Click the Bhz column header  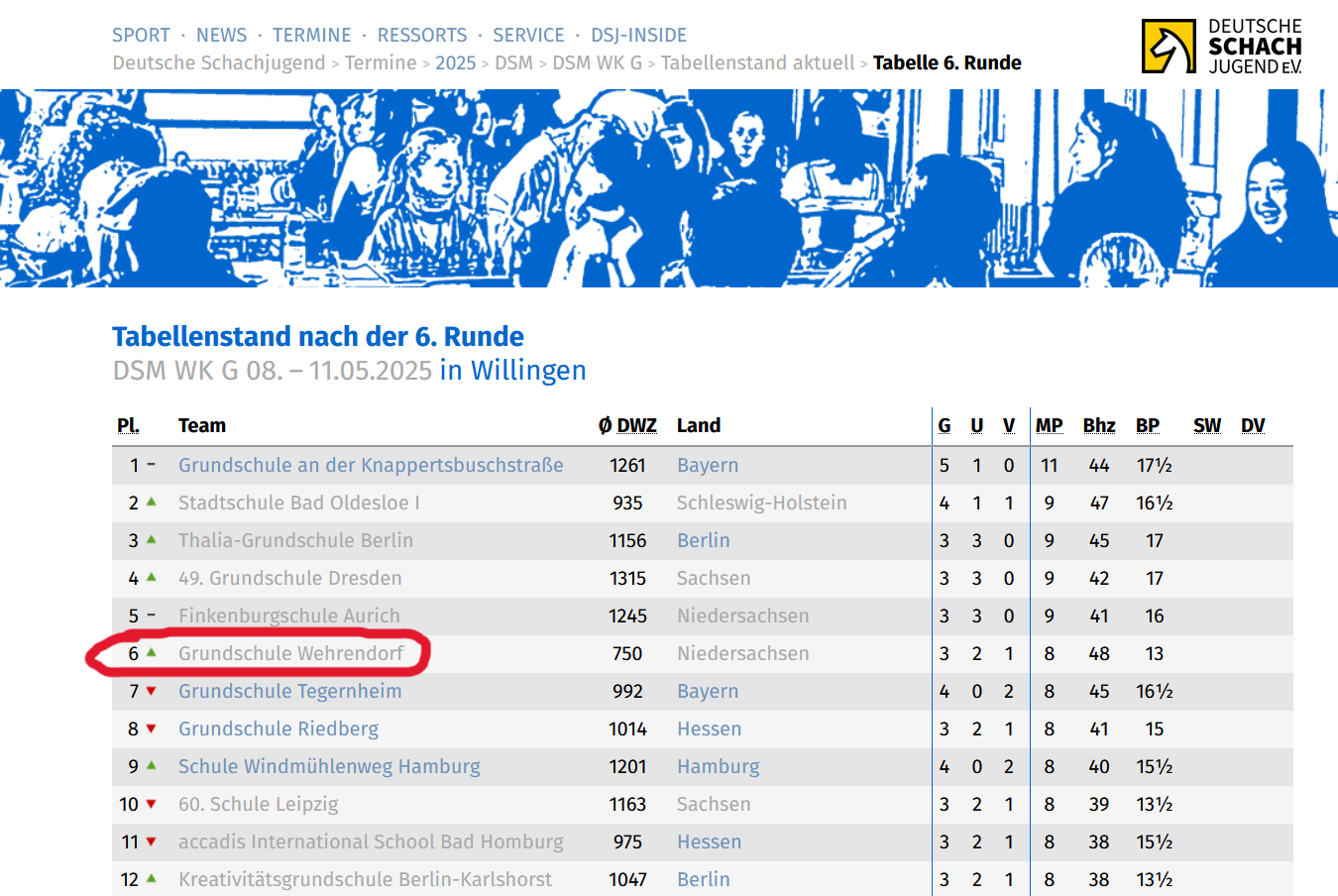point(1098,425)
